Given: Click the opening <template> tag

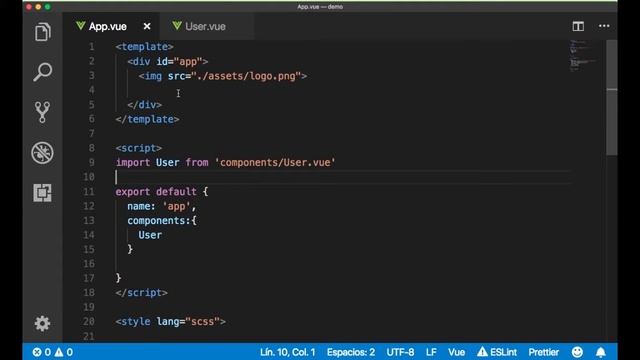Looking at the screenshot, I should 144,47.
